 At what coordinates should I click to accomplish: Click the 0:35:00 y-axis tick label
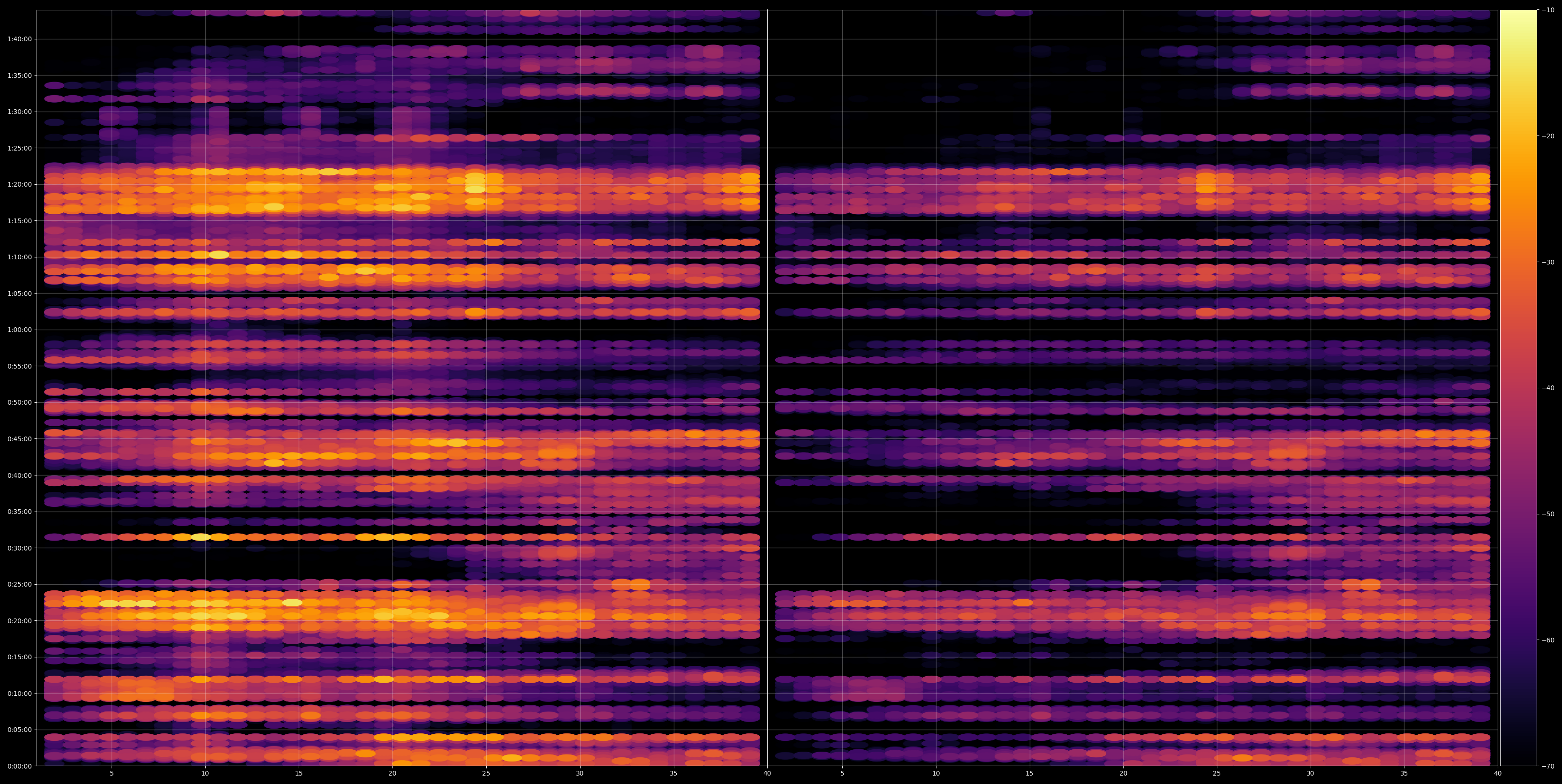(x=19, y=512)
